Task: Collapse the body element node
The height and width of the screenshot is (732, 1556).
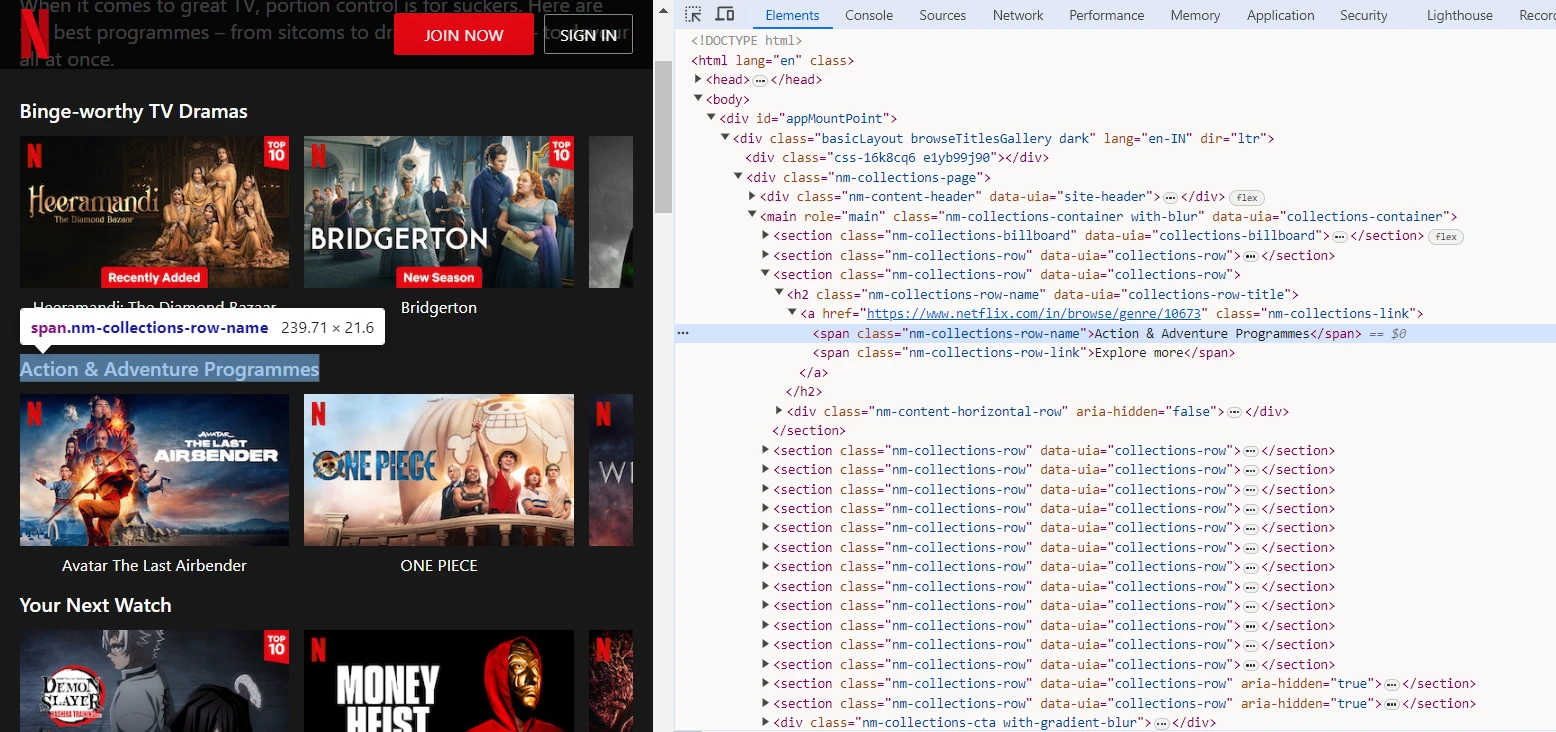Action: 698,99
